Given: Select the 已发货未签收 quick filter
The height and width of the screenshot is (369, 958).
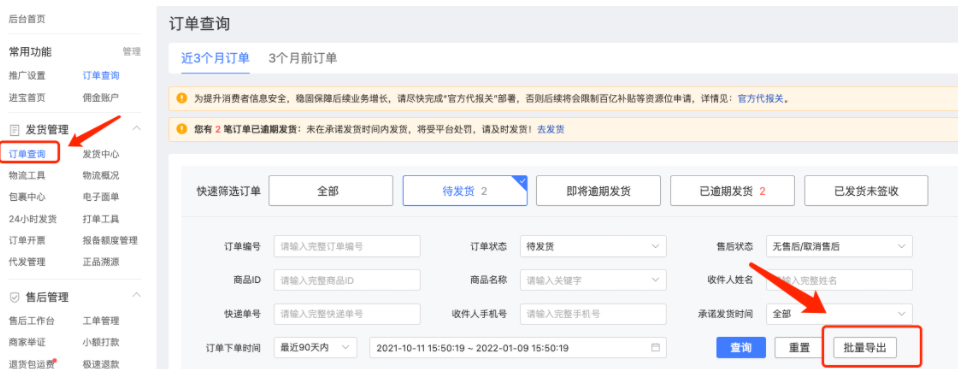Looking at the screenshot, I should (x=866, y=191).
